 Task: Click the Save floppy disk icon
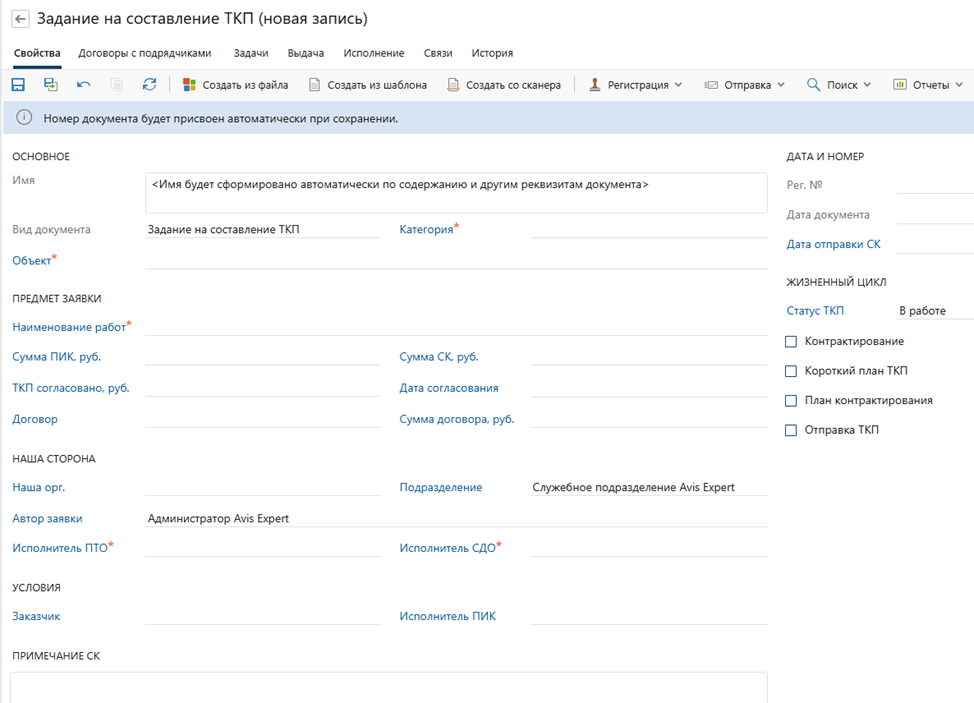[x=18, y=84]
